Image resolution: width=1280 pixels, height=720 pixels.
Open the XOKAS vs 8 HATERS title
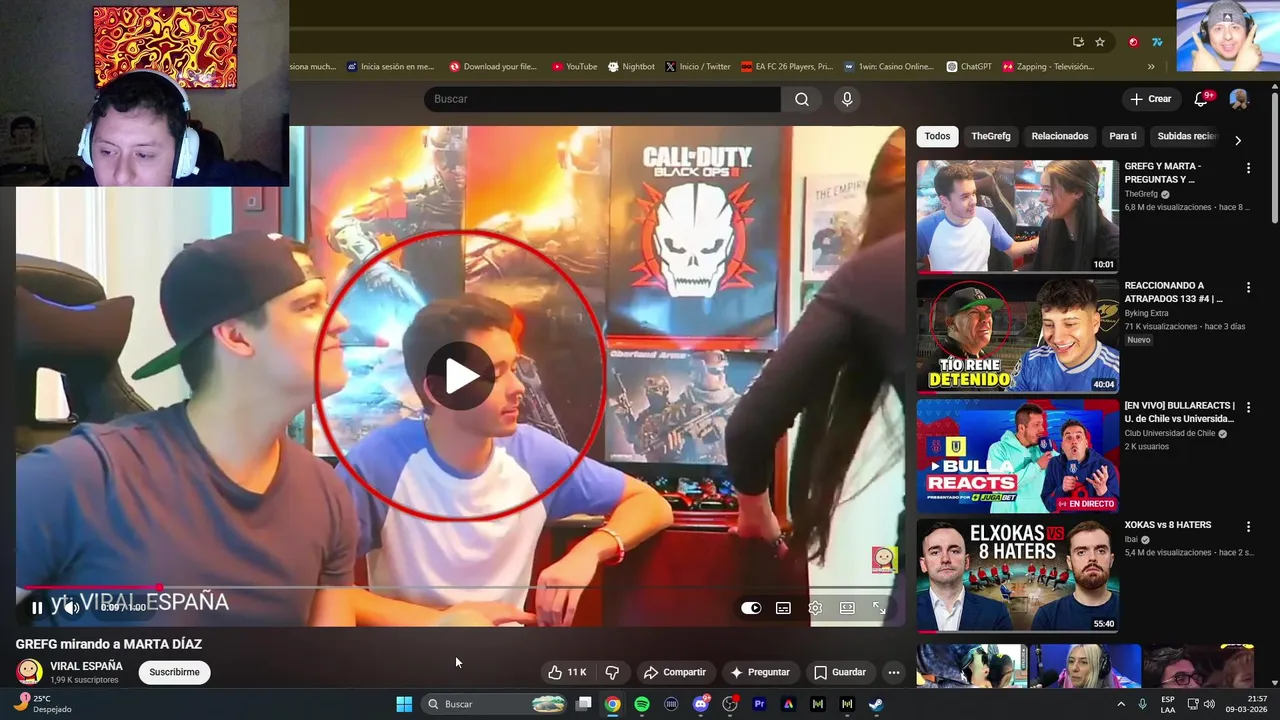pyautogui.click(x=1168, y=525)
